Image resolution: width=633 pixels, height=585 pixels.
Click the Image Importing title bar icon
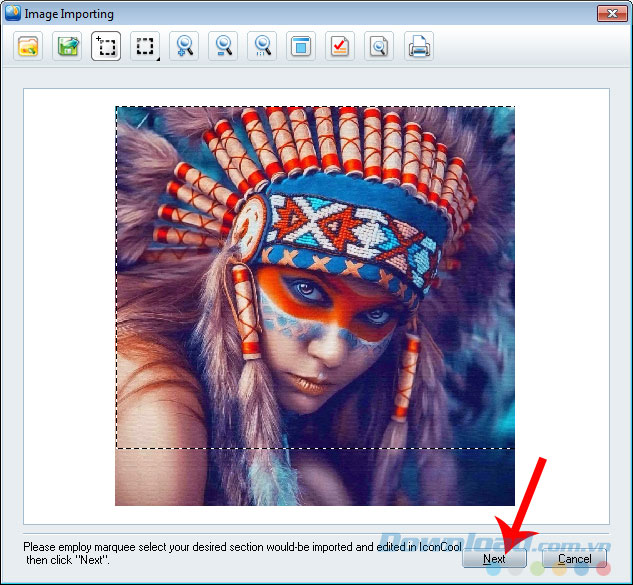click(13, 14)
